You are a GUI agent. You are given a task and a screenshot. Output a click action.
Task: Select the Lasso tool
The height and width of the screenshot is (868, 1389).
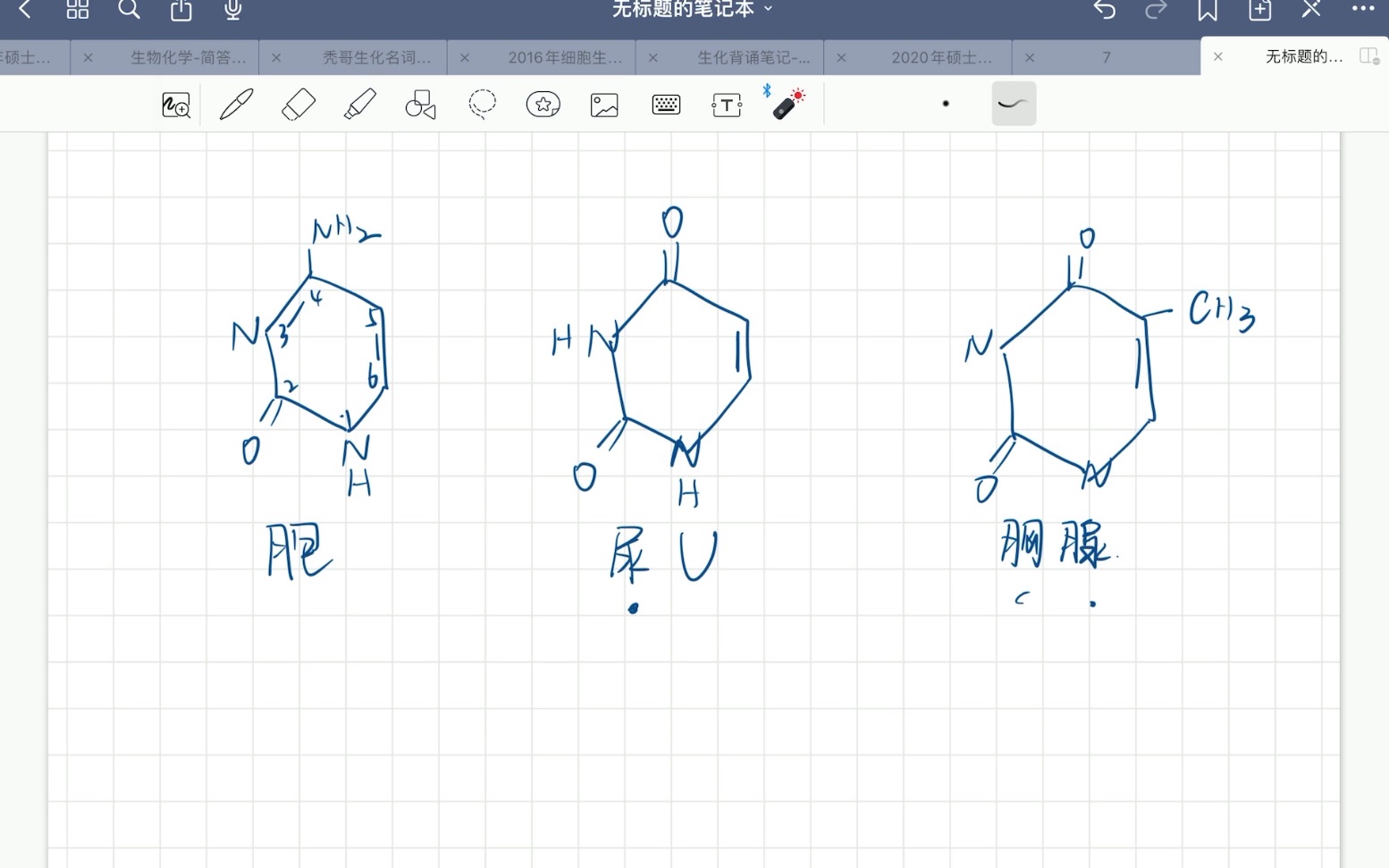(483, 105)
